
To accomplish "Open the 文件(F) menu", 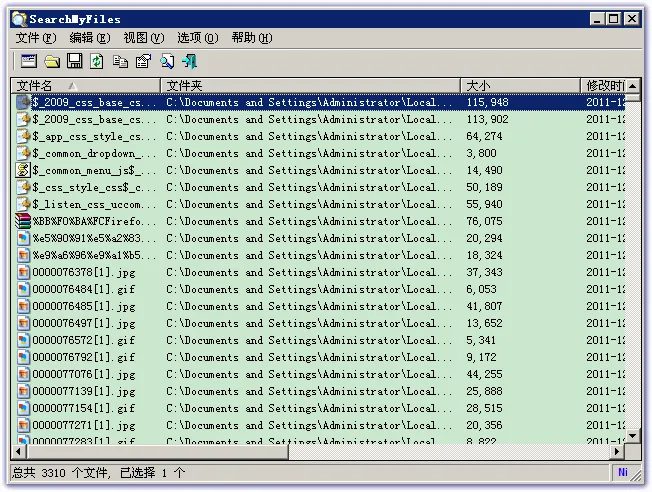I will pos(36,38).
